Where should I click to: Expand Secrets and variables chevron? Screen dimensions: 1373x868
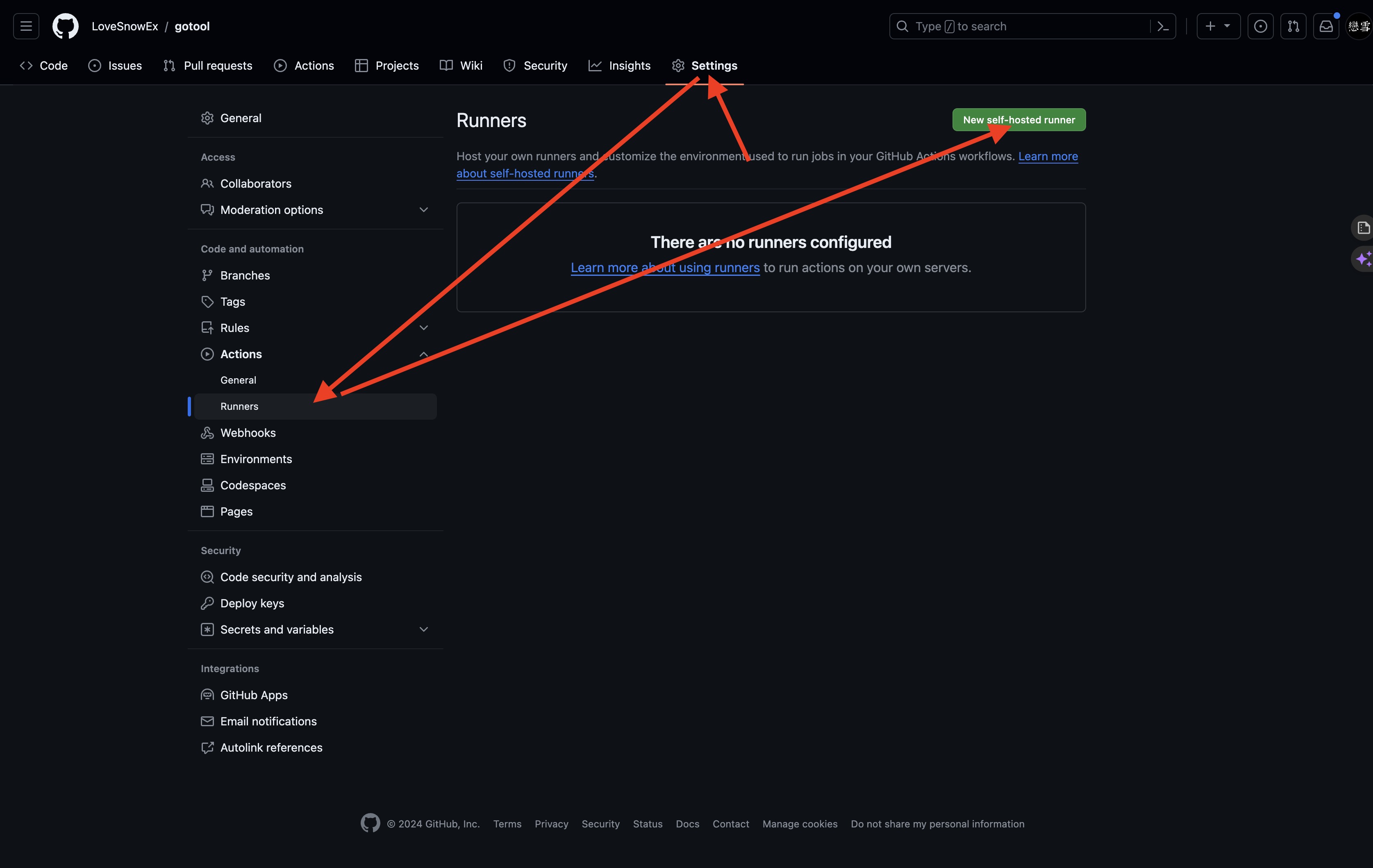click(424, 629)
